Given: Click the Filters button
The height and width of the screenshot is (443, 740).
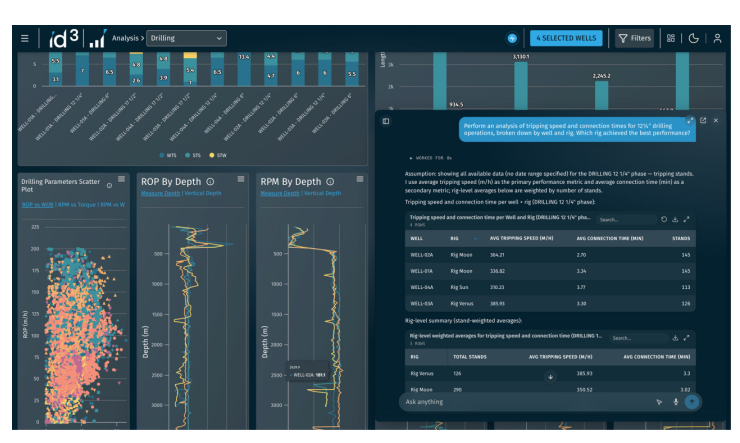Looking at the screenshot, I should pyautogui.click(x=634, y=38).
